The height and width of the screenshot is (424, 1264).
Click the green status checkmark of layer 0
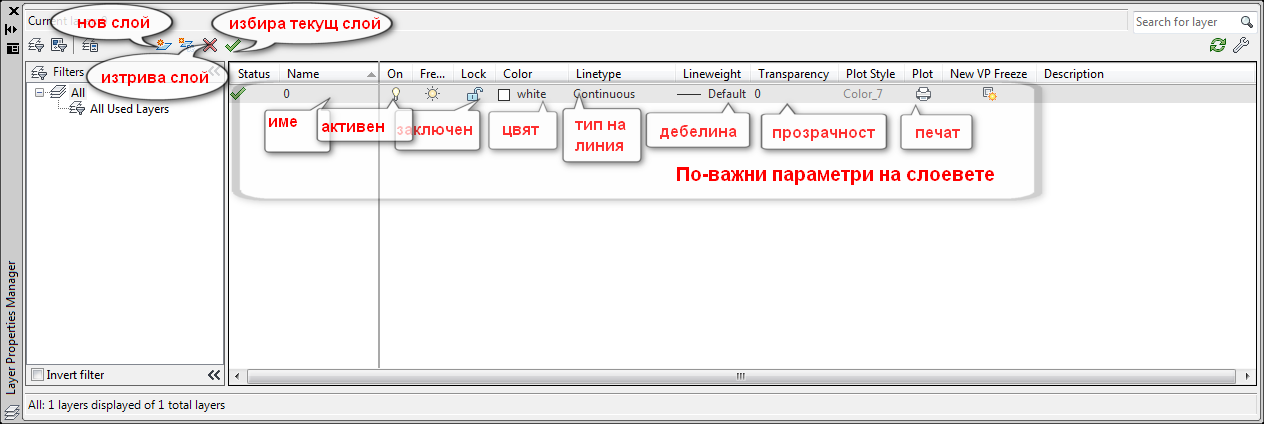[237, 93]
